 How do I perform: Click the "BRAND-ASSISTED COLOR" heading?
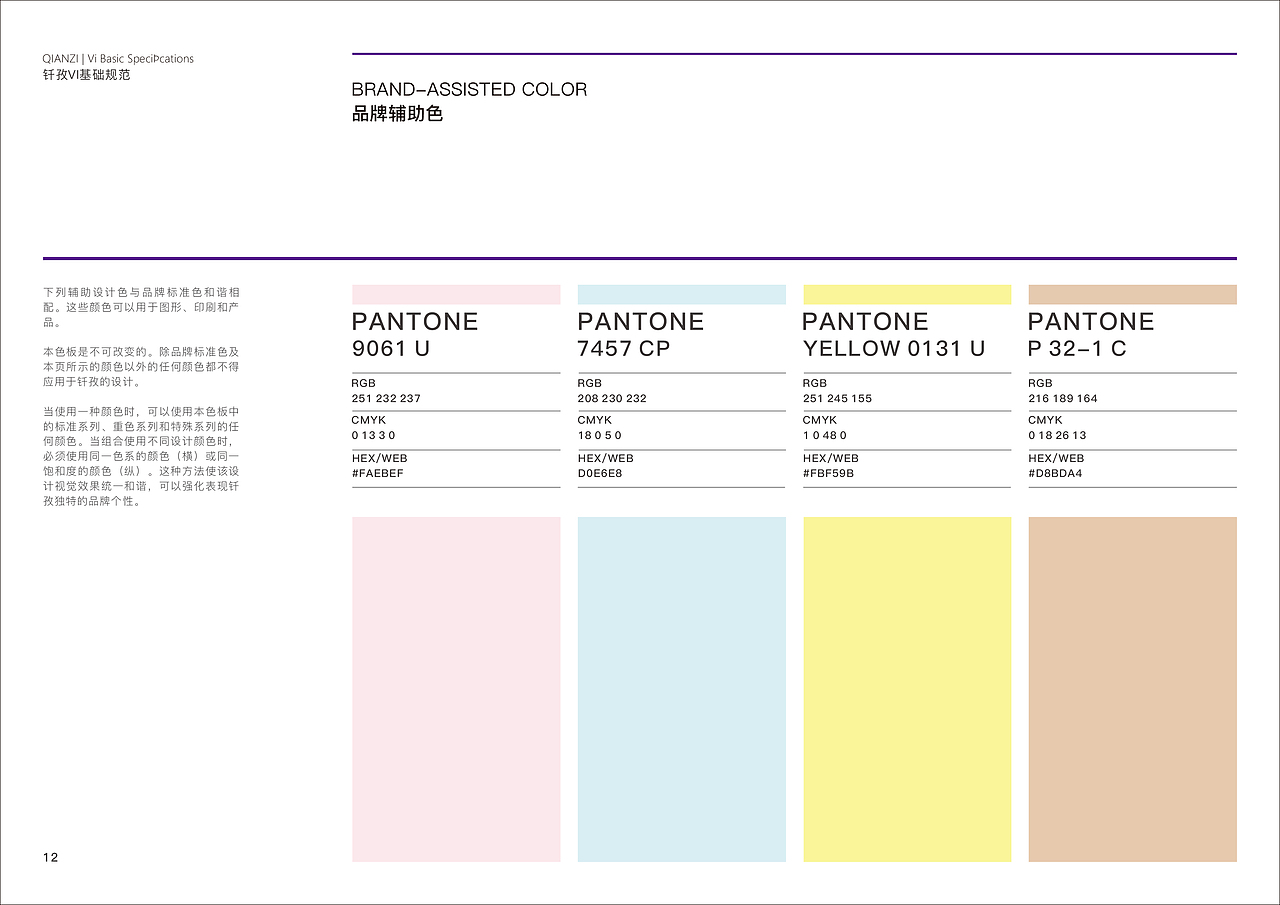(470, 89)
